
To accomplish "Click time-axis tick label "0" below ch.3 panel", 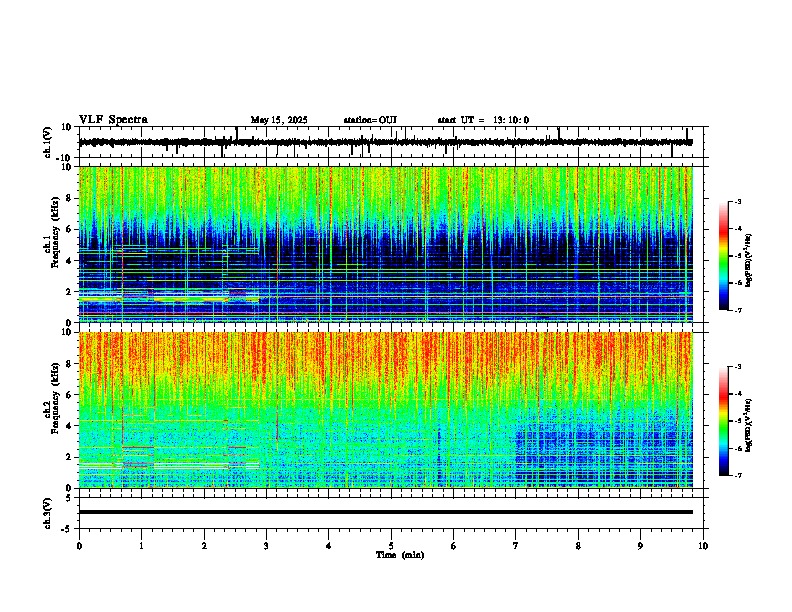I will click(79, 546).
